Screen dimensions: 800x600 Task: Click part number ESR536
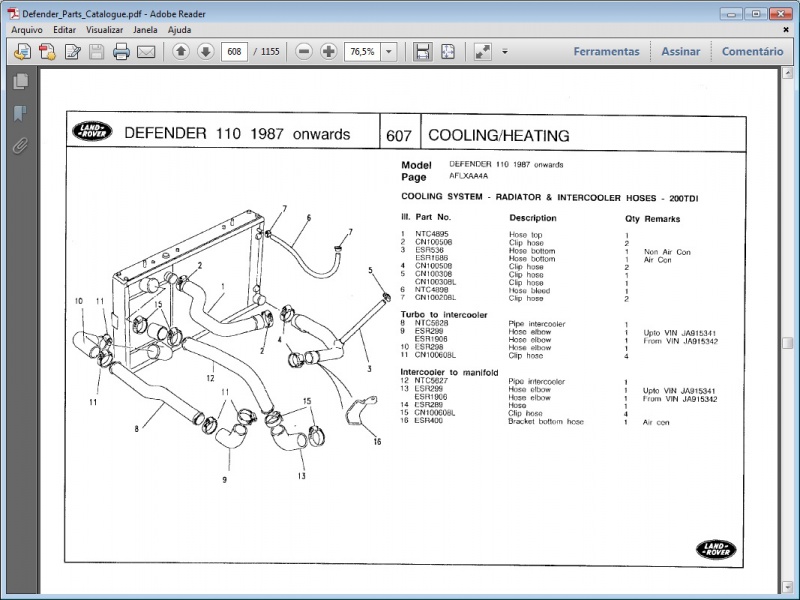coord(429,250)
